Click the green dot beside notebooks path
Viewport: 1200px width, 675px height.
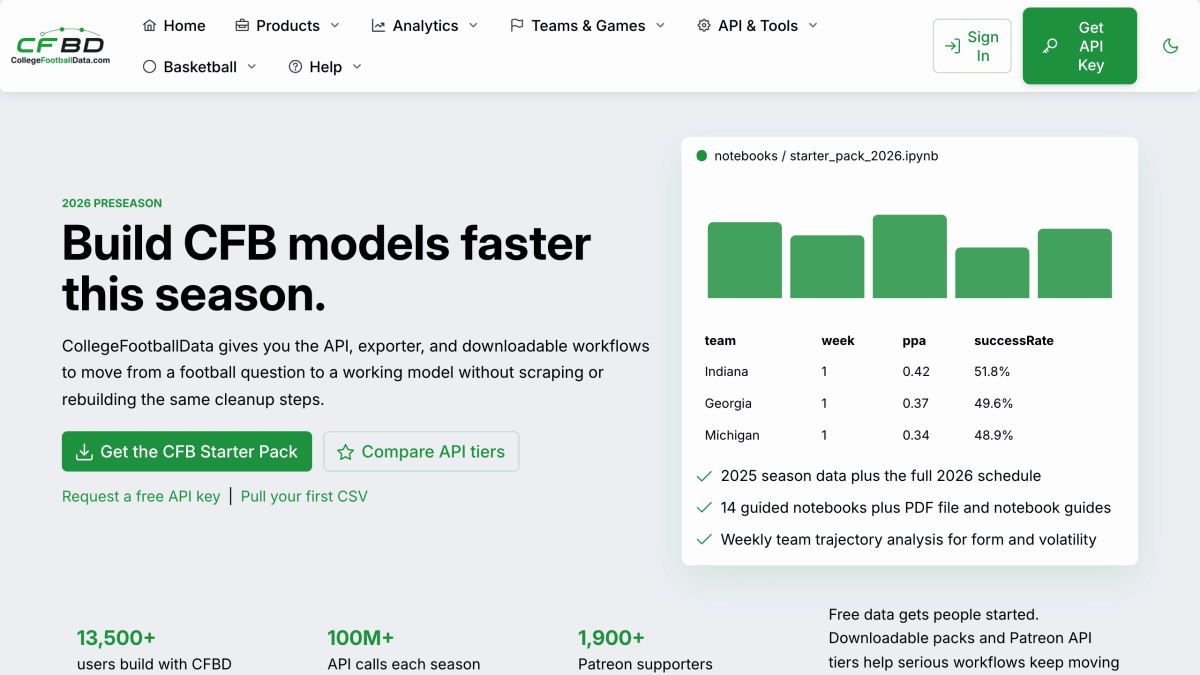(701, 156)
